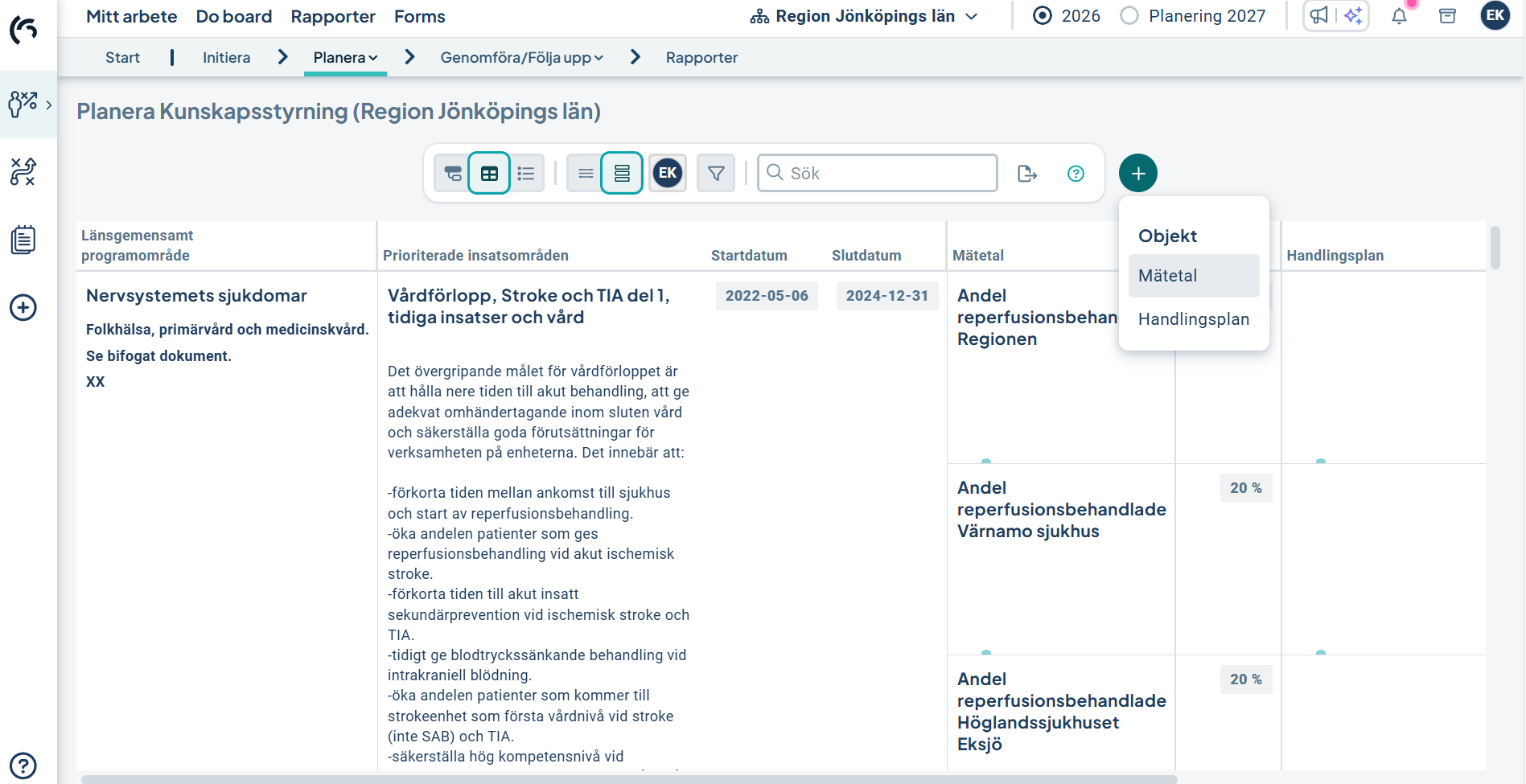
Task: Go to the Do board link
Action: tap(233, 16)
